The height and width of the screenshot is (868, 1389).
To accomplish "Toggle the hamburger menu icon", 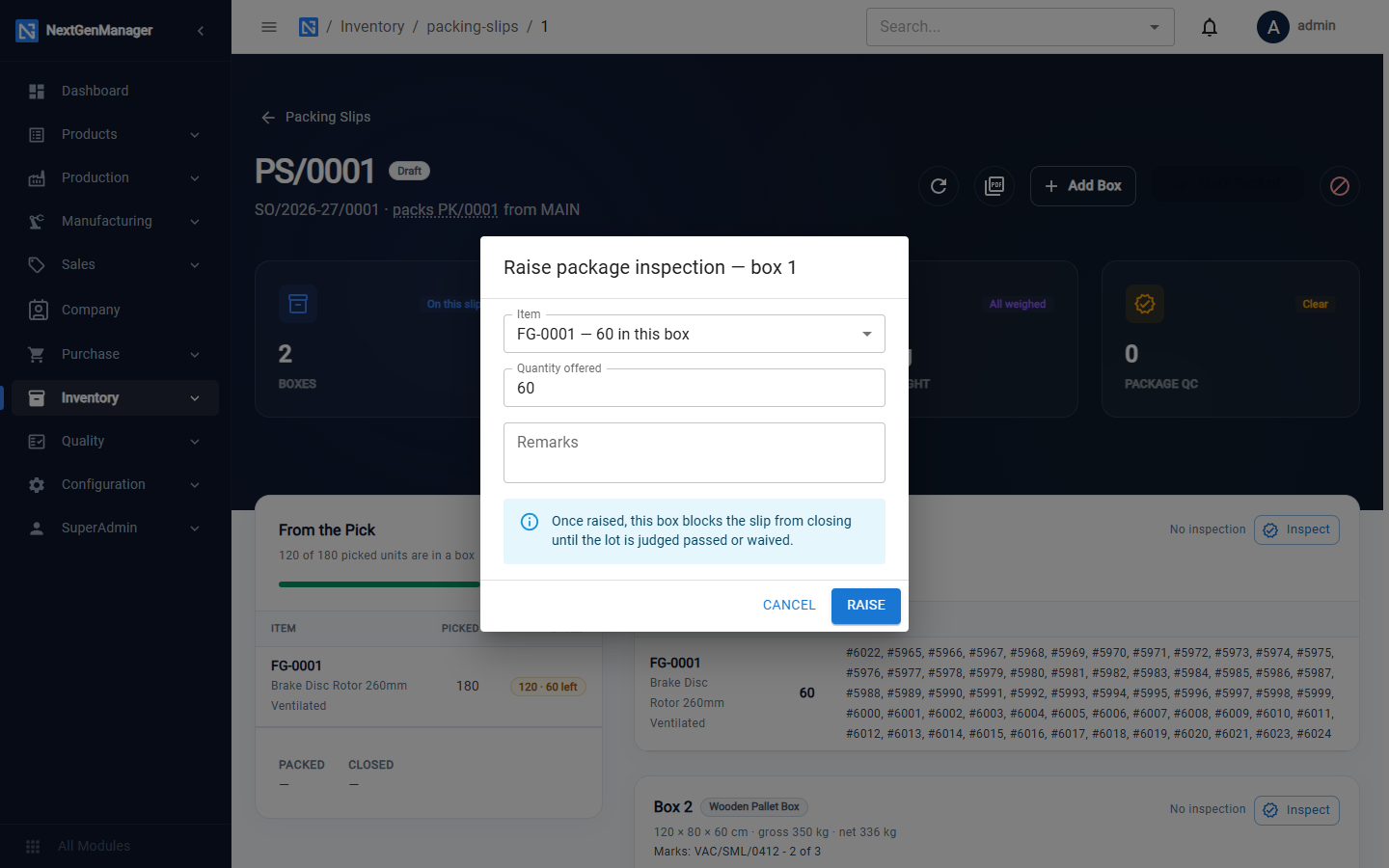I will tap(269, 27).
